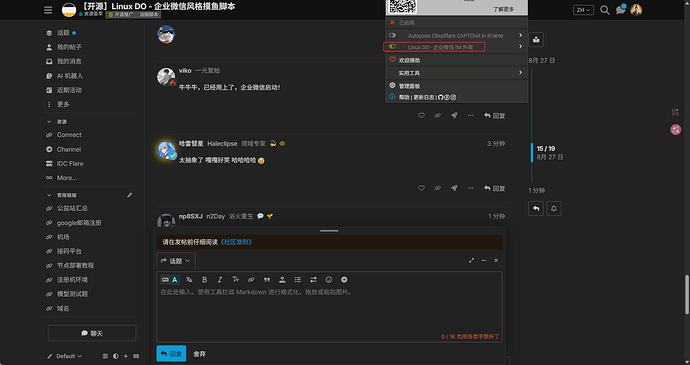Image resolution: width=690 pixels, height=365 pixels.
Task: Click the upload icon in editor toolbar
Action: tap(282, 280)
